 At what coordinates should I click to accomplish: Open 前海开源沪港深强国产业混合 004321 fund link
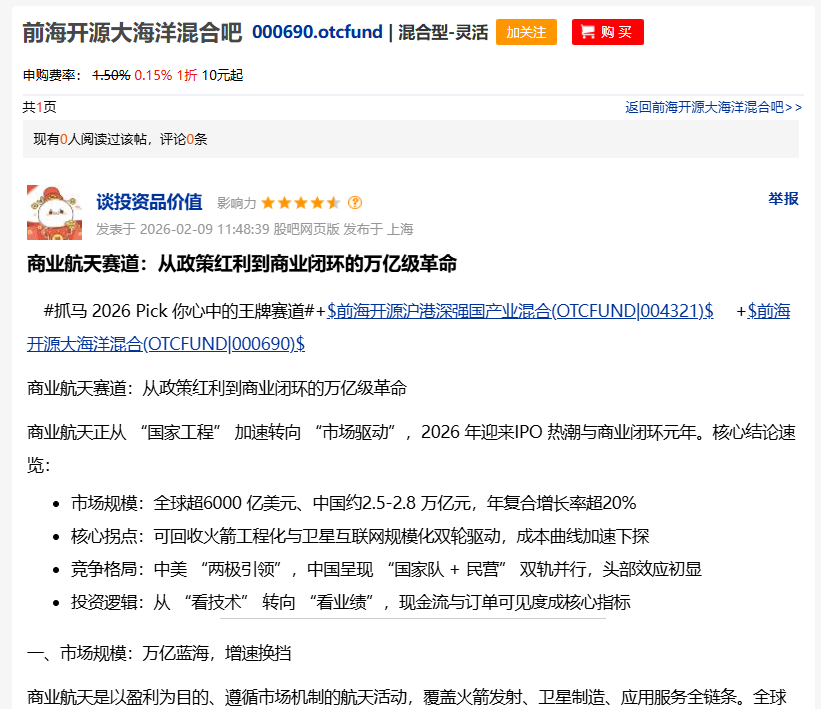coord(520,311)
